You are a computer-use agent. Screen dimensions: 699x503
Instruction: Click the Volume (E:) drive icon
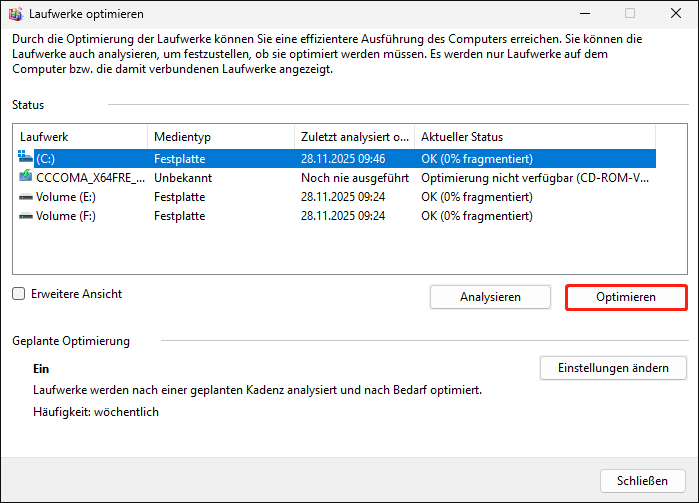(x=26, y=197)
